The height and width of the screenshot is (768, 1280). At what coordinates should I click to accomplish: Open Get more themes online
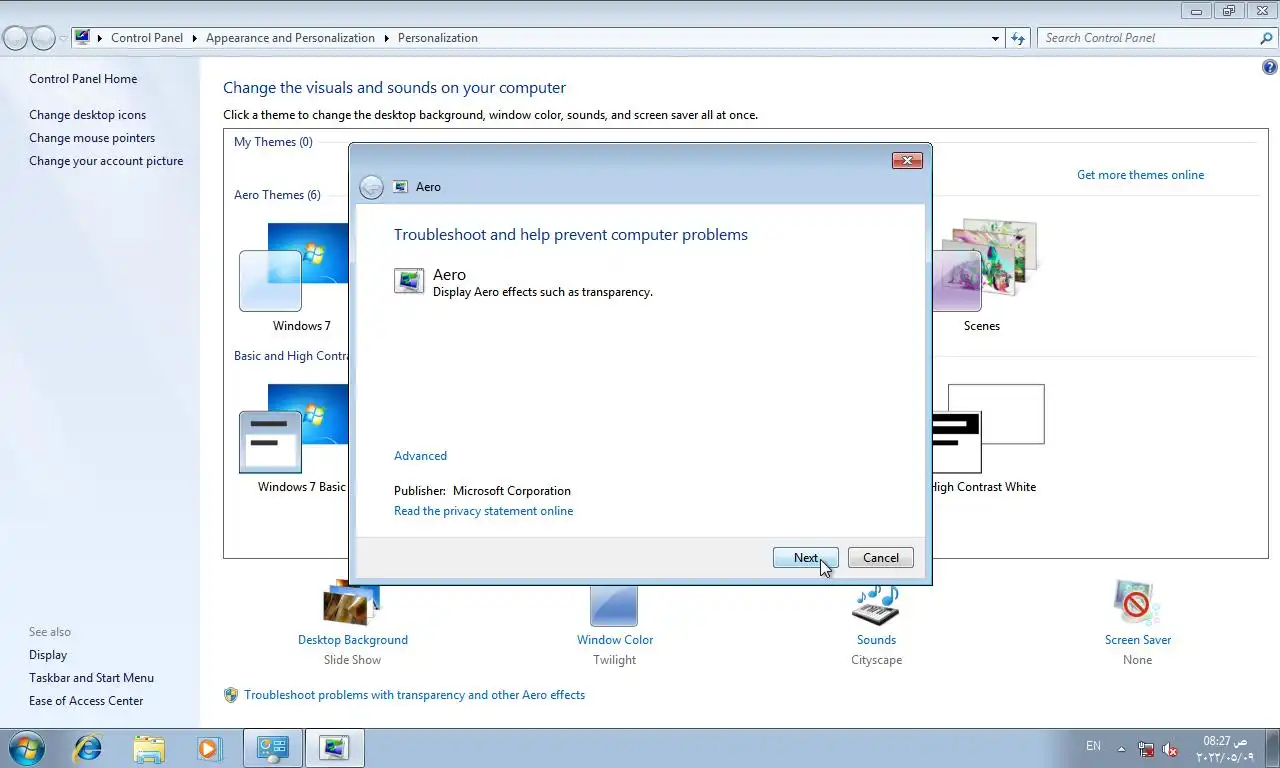point(1140,175)
